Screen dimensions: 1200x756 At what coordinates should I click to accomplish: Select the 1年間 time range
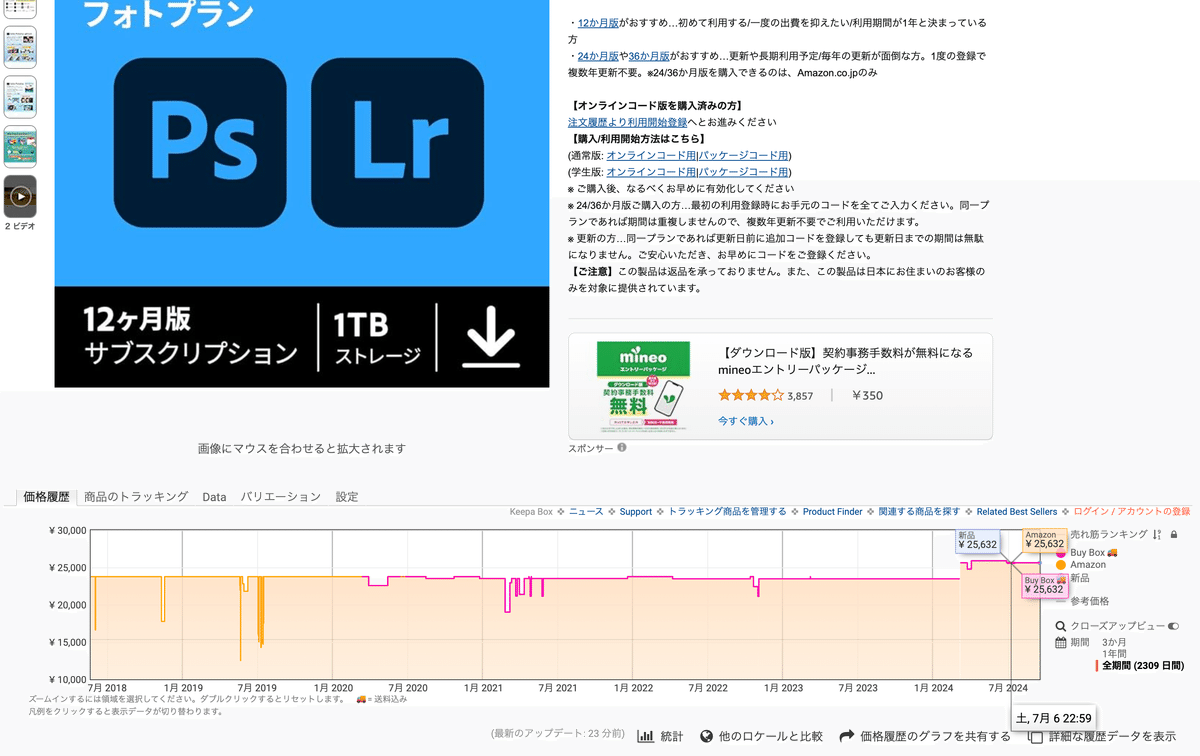1114,654
